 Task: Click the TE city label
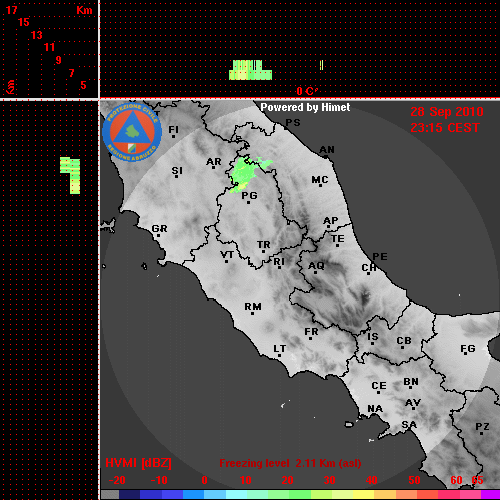tap(338, 239)
